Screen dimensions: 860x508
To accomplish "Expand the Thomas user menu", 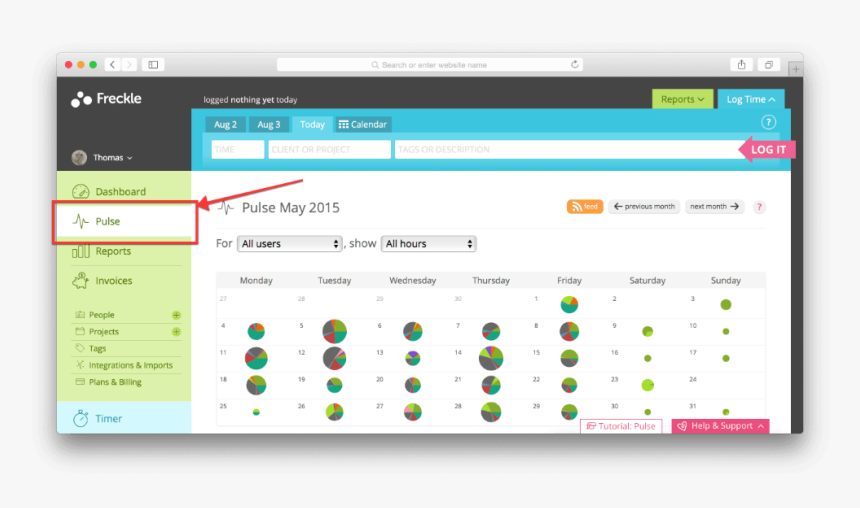I will pos(103,157).
